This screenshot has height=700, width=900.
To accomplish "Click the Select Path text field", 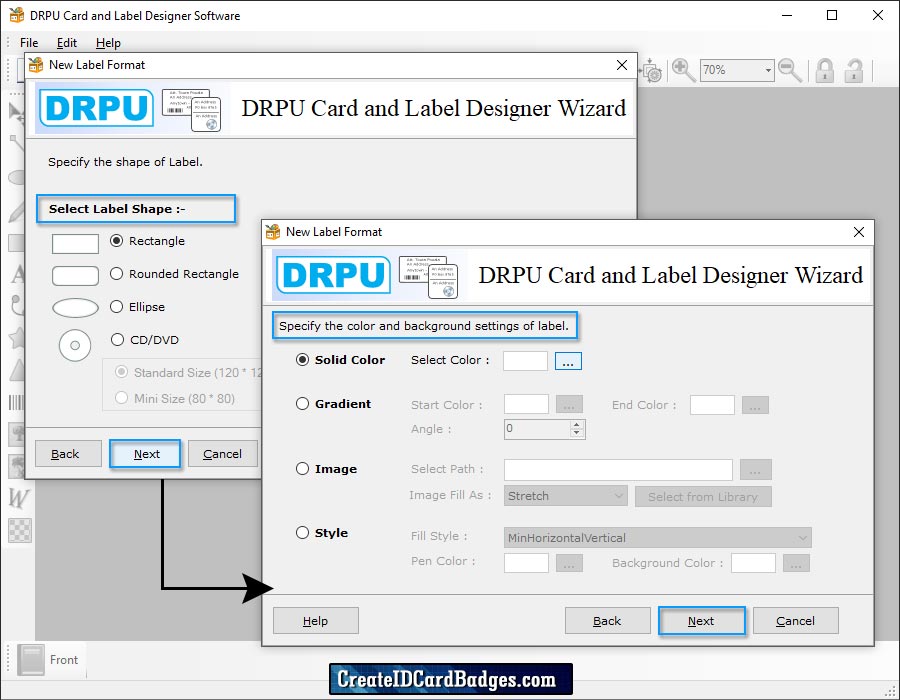I will (x=618, y=469).
